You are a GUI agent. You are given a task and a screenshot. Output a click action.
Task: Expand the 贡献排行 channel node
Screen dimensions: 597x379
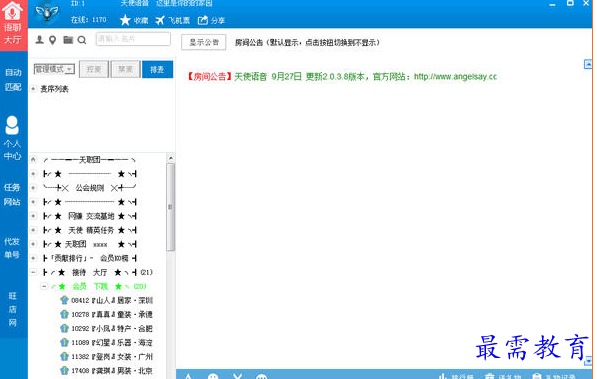pos(34,258)
